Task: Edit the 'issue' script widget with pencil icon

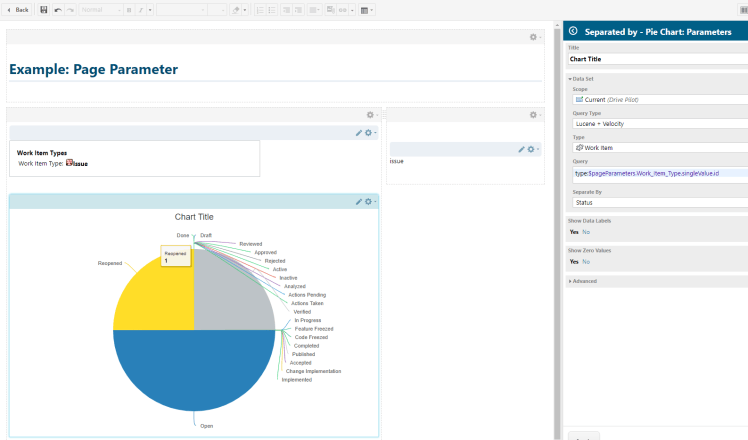Action: click(x=521, y=149)
